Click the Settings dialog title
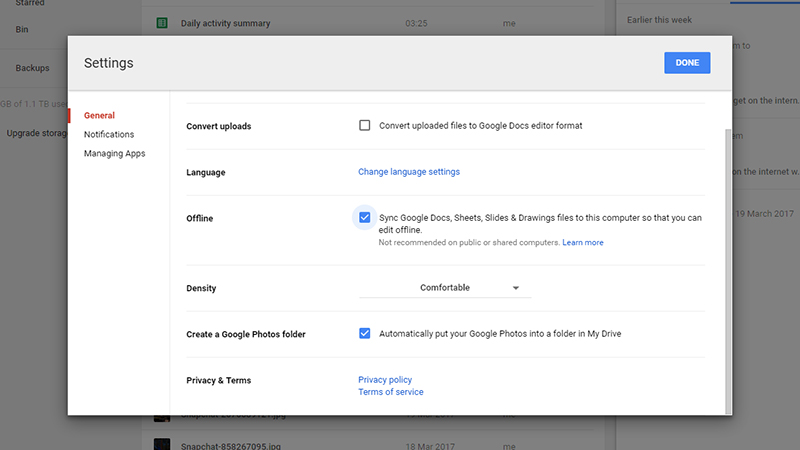 [109, 63]
